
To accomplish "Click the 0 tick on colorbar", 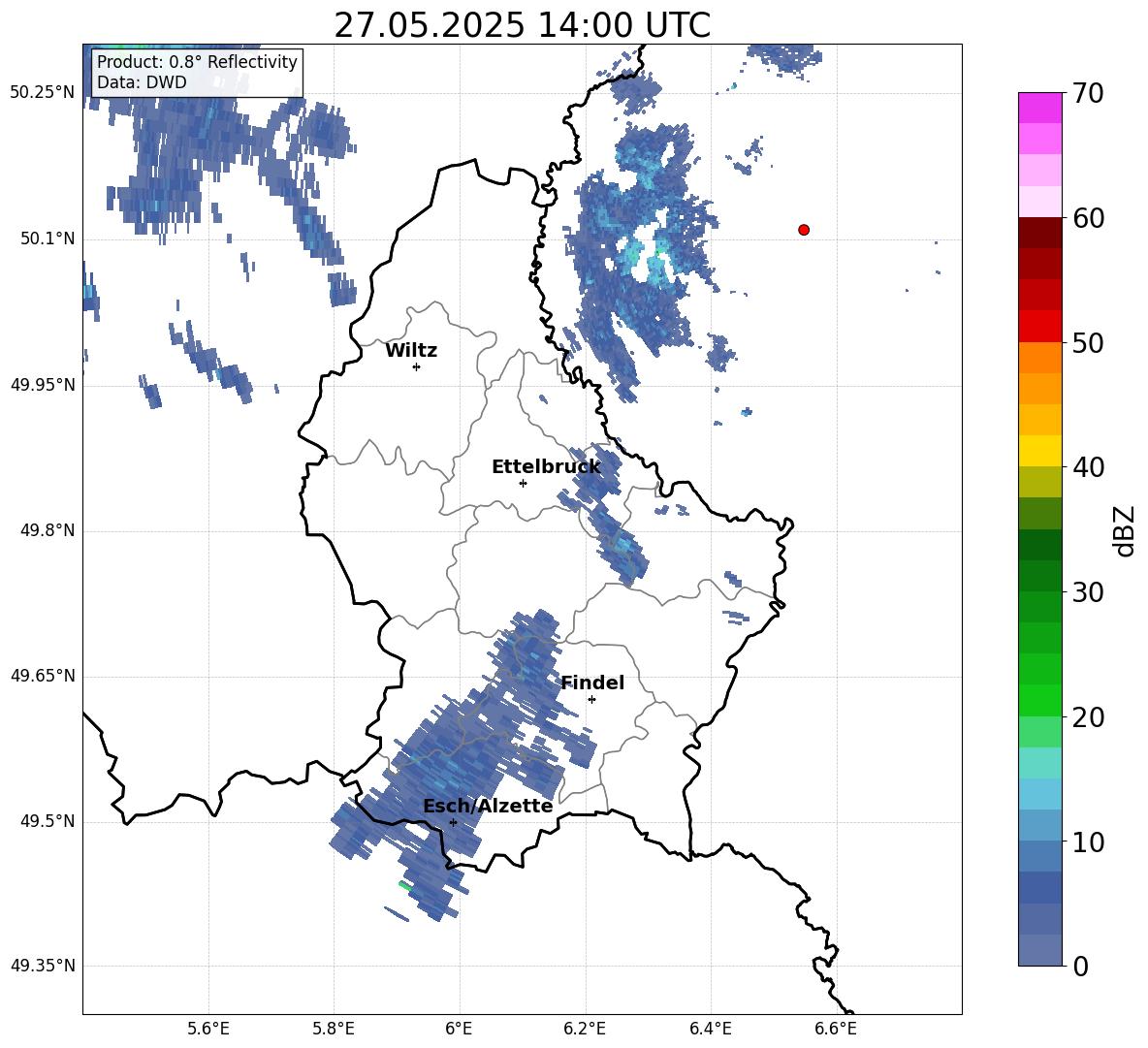I will point(1080,966).
